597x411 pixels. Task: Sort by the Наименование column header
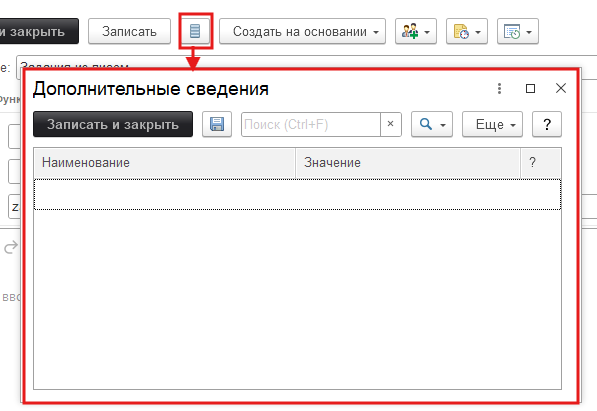tap(164, 163)
